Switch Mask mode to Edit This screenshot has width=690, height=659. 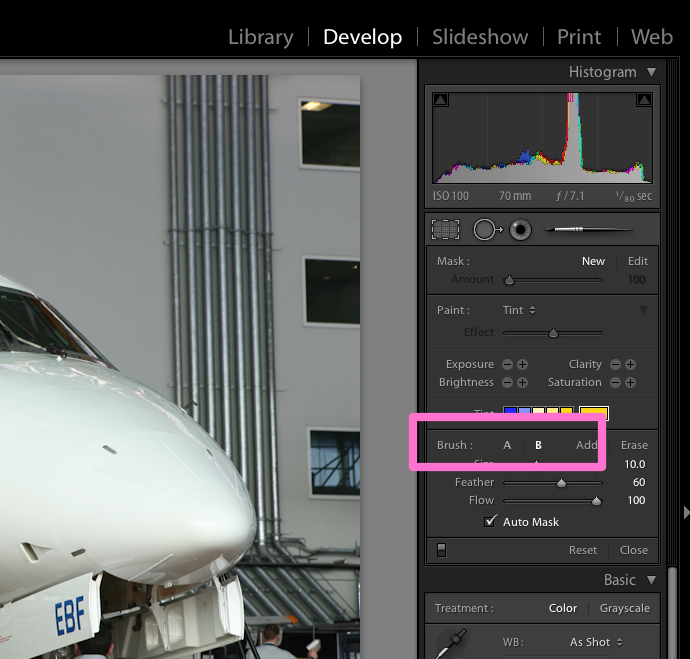coord(638,261)
